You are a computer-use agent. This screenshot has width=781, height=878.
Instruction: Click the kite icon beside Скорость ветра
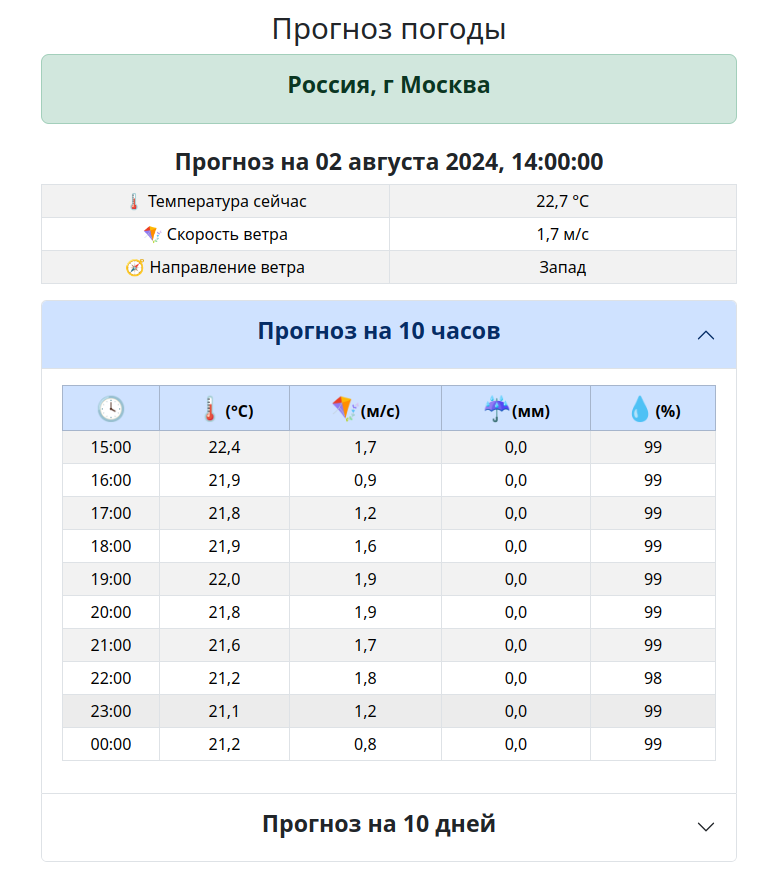pos(152,235)
